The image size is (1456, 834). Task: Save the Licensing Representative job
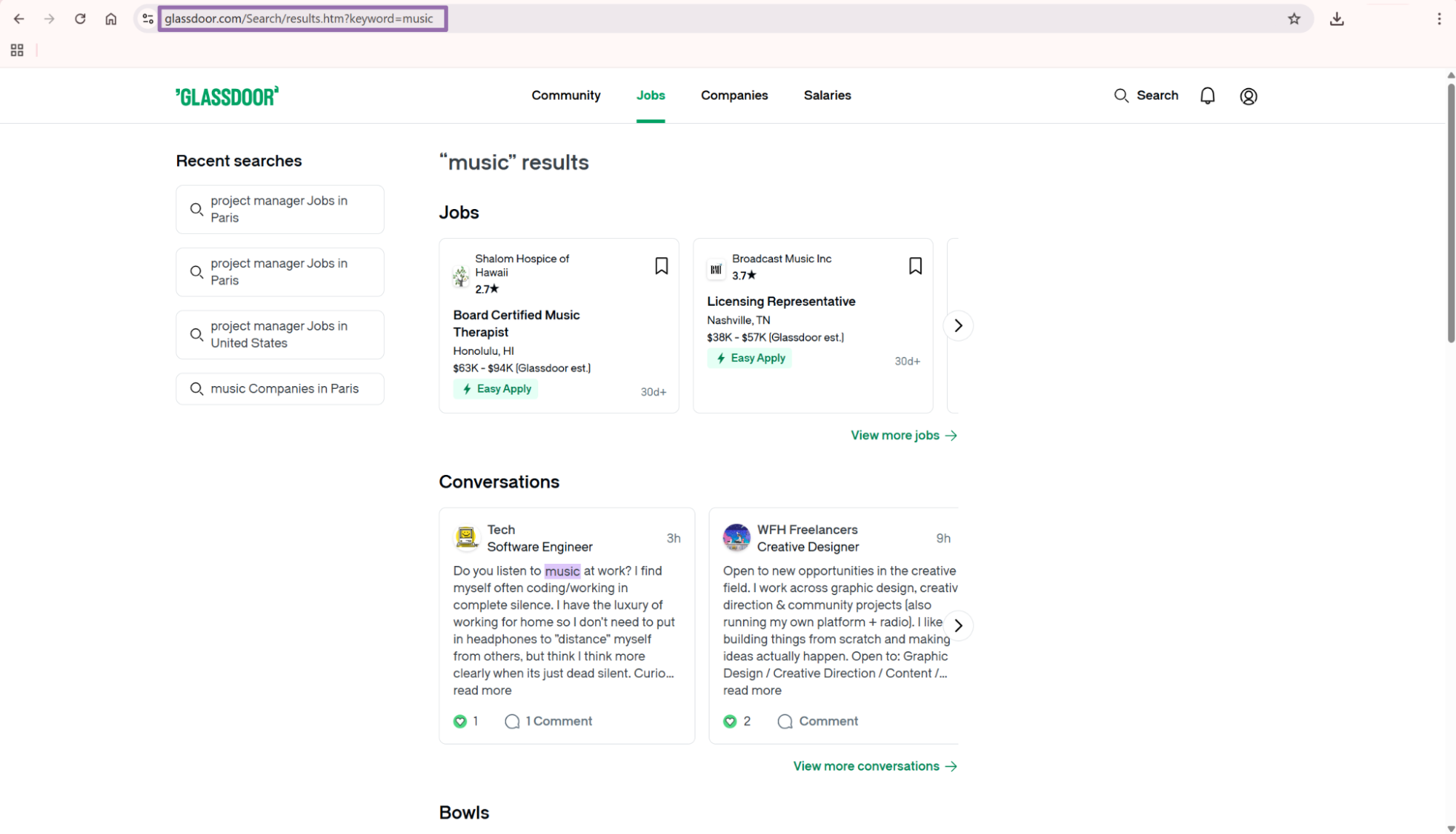(x=915, y=266)
